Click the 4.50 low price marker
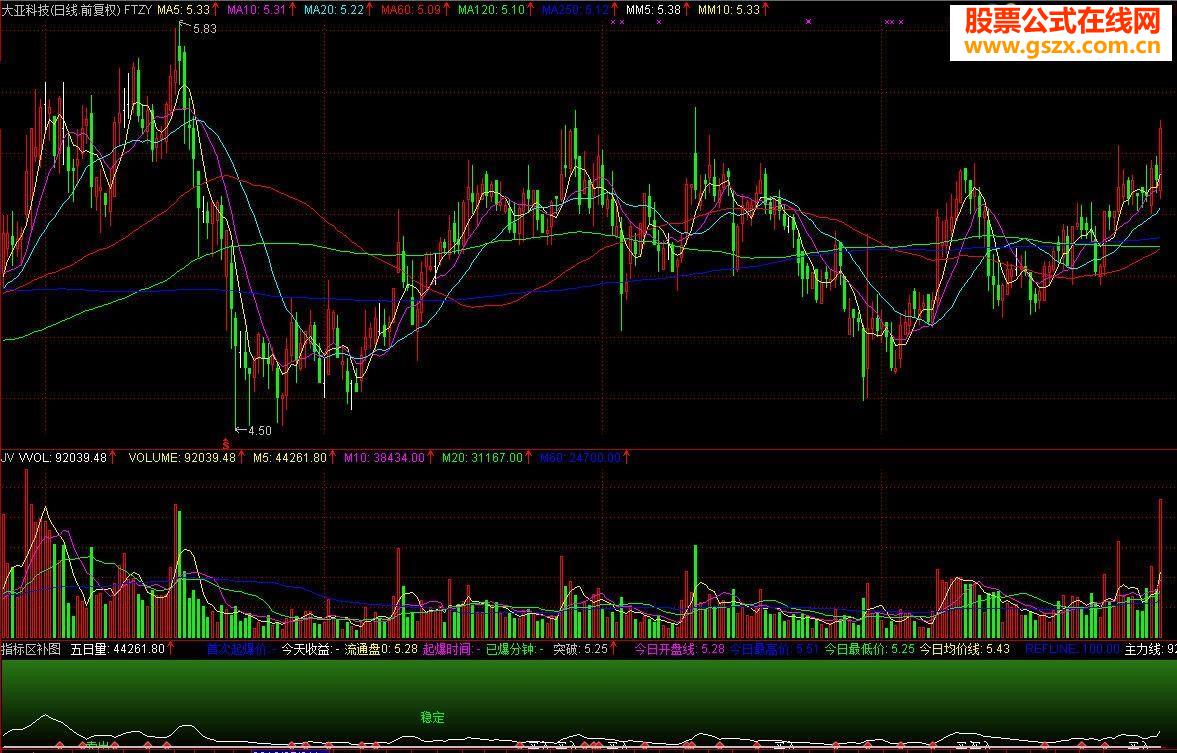1177x753 pixels. point(260,430)
